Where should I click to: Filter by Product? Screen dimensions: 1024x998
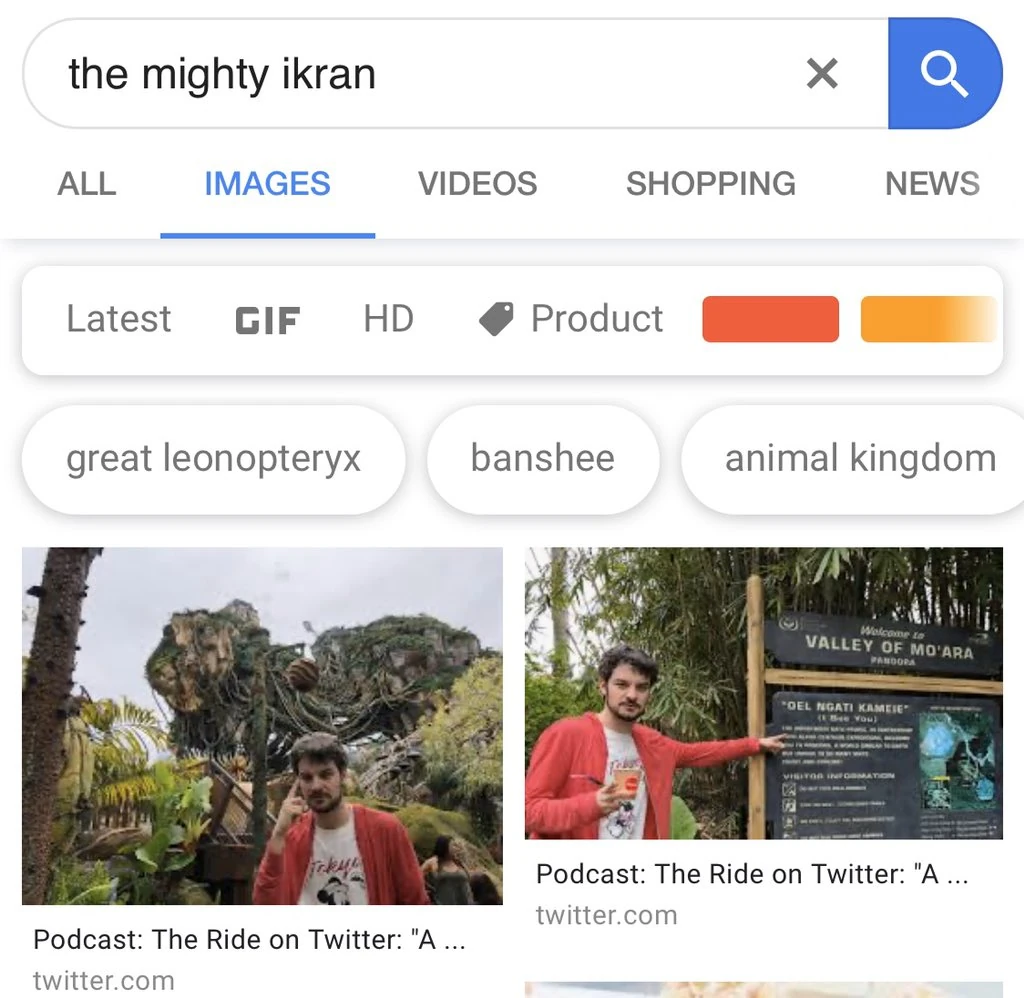[x=597, y=319]
